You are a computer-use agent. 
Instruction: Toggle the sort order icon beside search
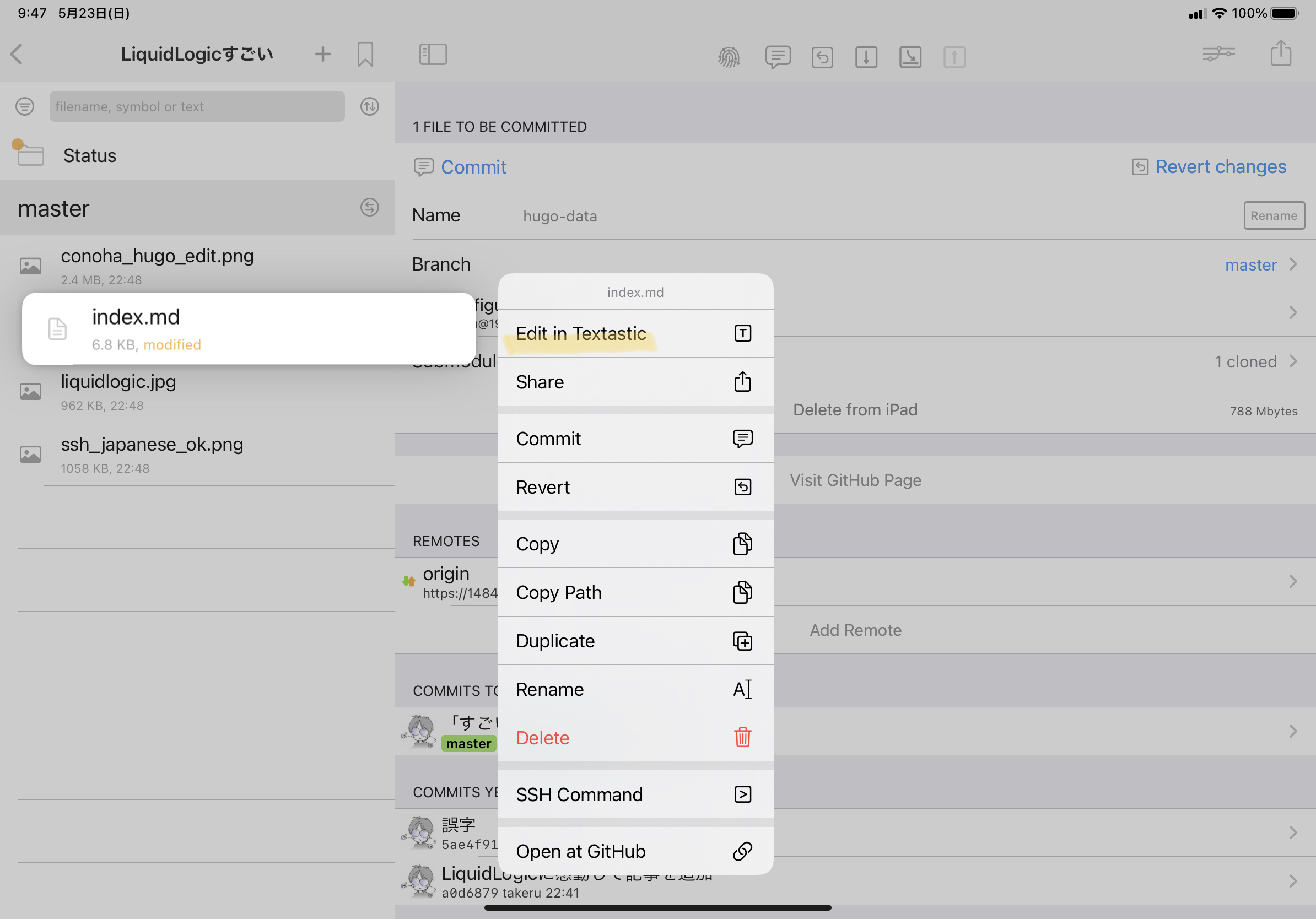tap(370, 106)
